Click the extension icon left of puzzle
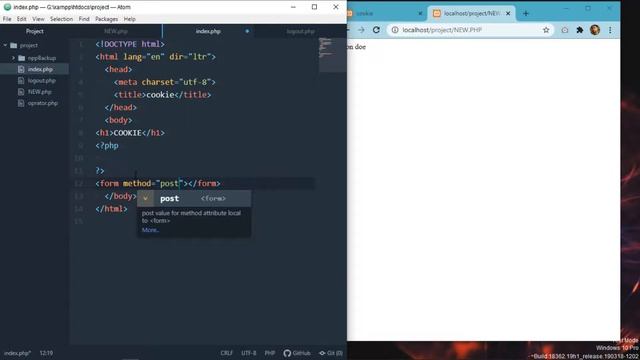Image resolution: width=640 pixels, height=360 pixels. pos(564,30)
